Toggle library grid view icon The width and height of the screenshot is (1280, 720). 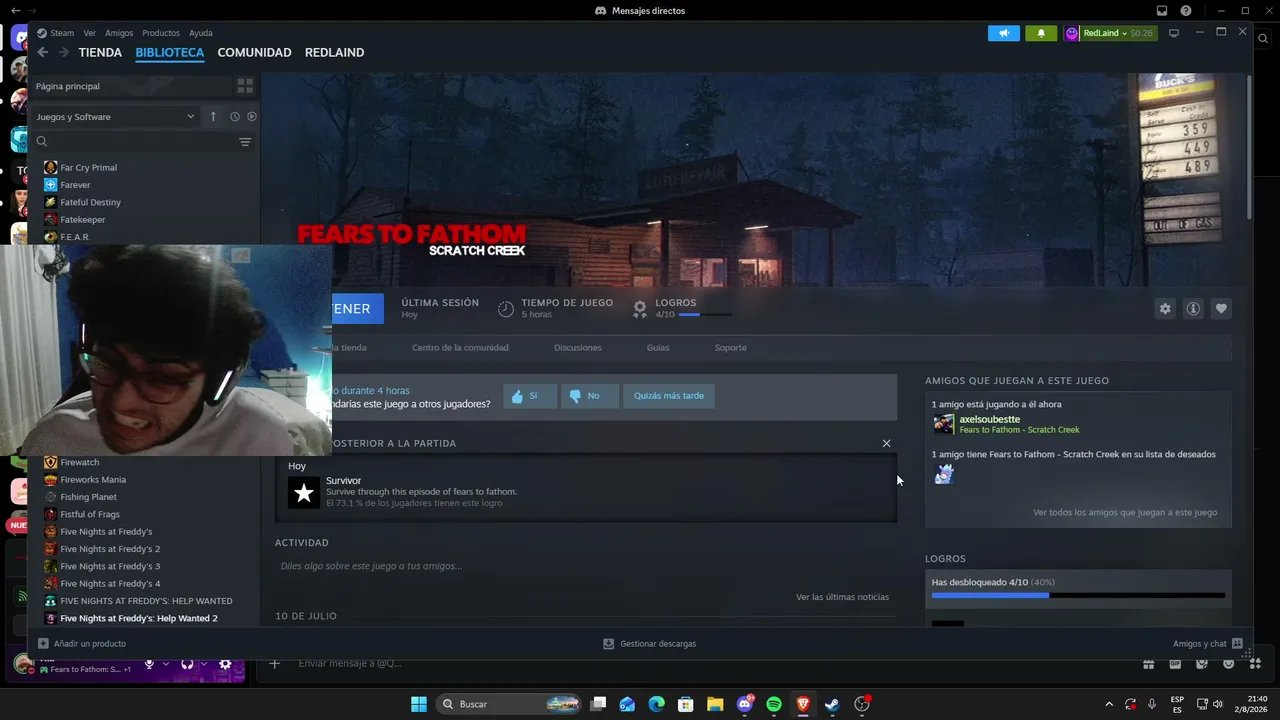[x=245, y=86]
